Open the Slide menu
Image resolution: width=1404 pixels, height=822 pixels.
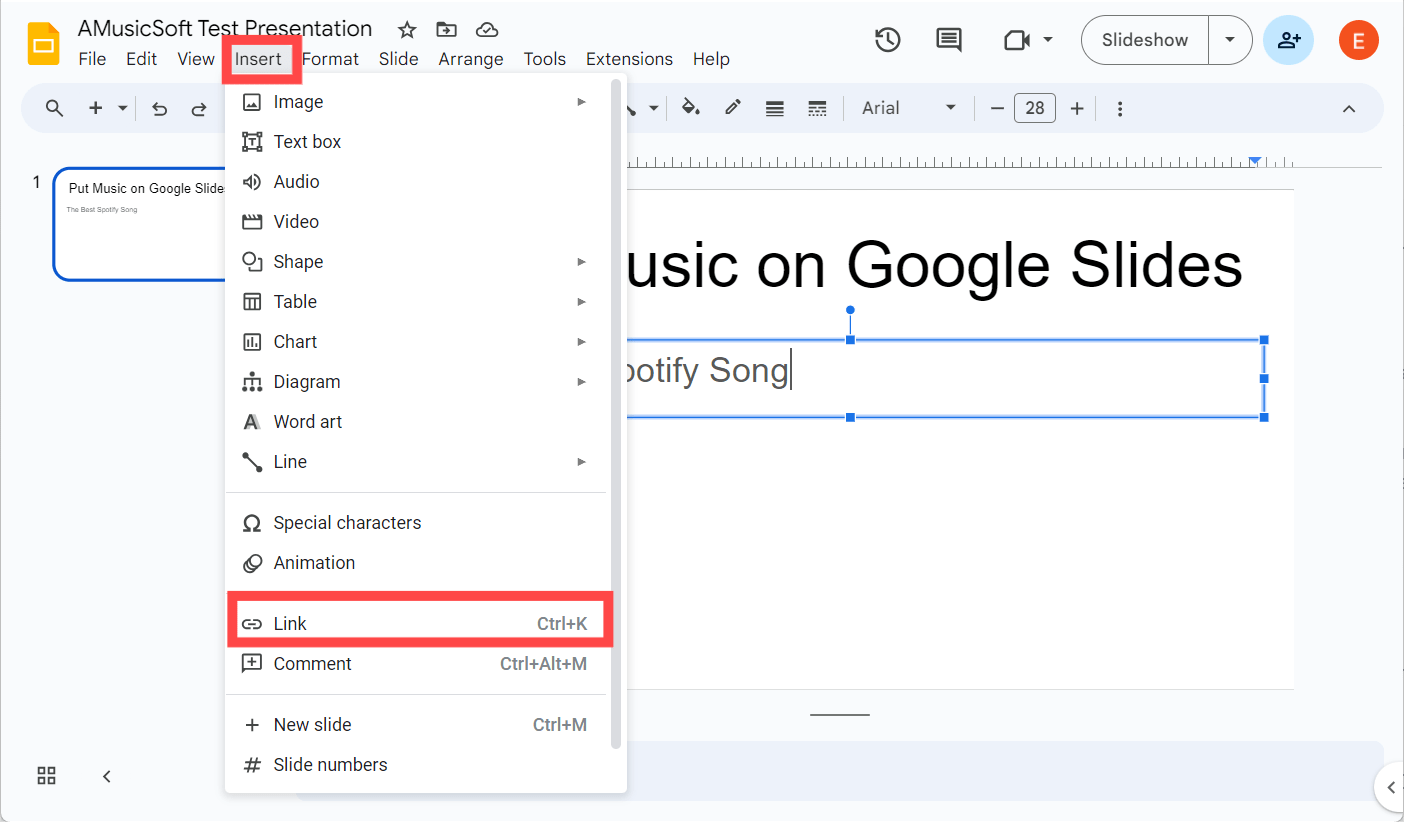point(399,59)
